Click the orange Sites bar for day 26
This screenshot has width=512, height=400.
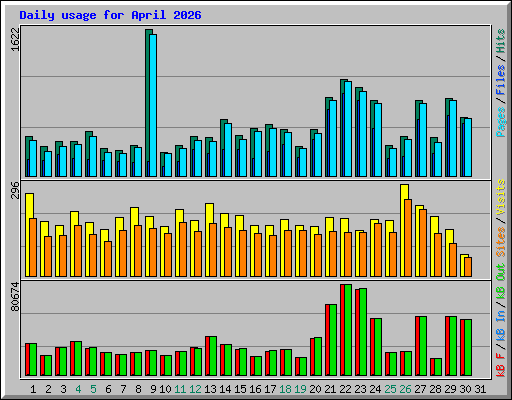[408, 238]
